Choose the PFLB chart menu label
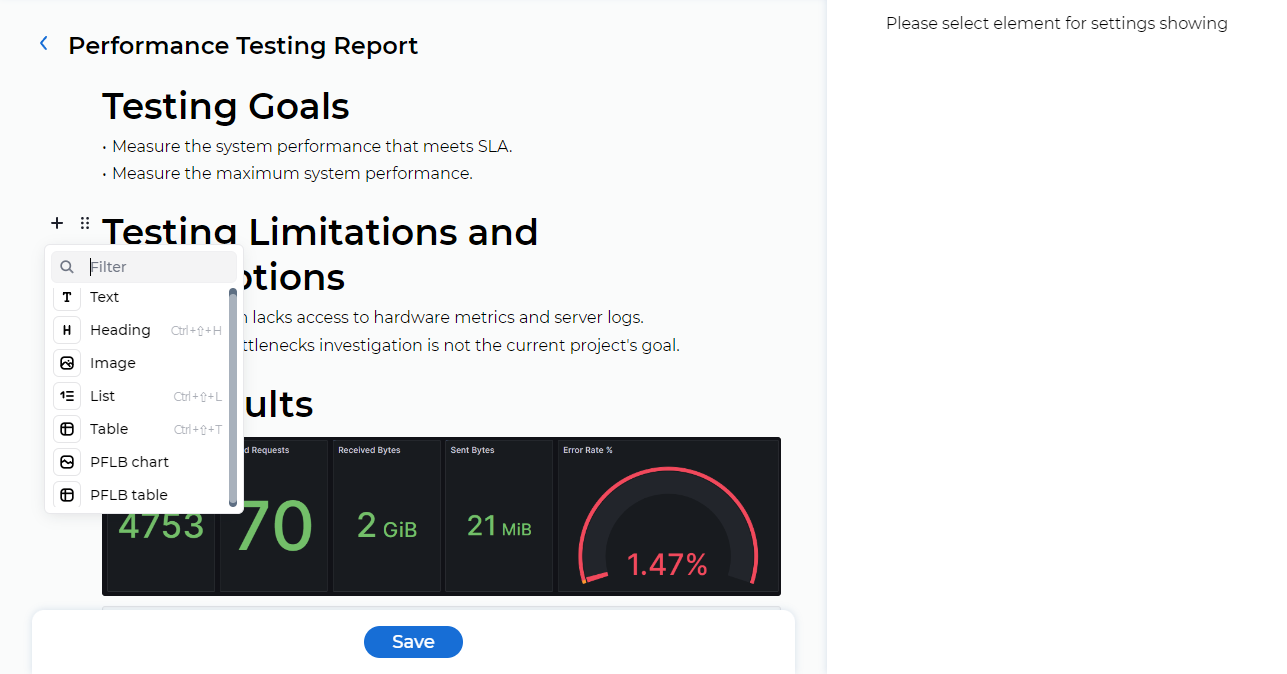The width and height of the screenshot is (1287, 674). point(129,462)
